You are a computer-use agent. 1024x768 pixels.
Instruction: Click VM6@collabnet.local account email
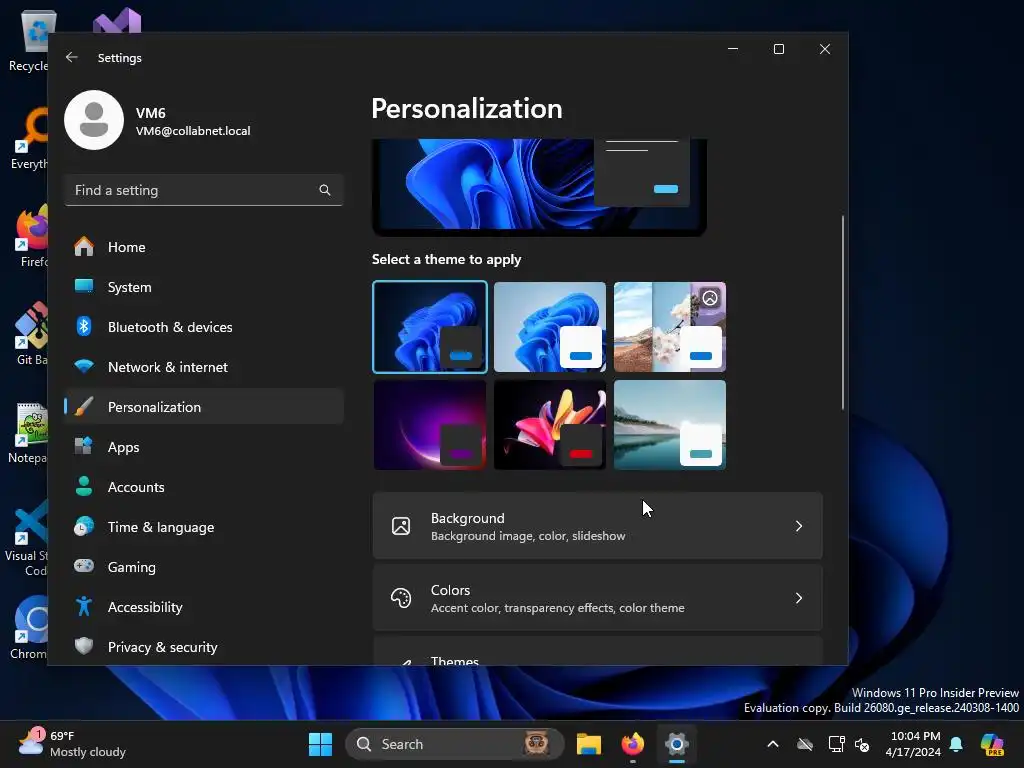coord(193,131)
